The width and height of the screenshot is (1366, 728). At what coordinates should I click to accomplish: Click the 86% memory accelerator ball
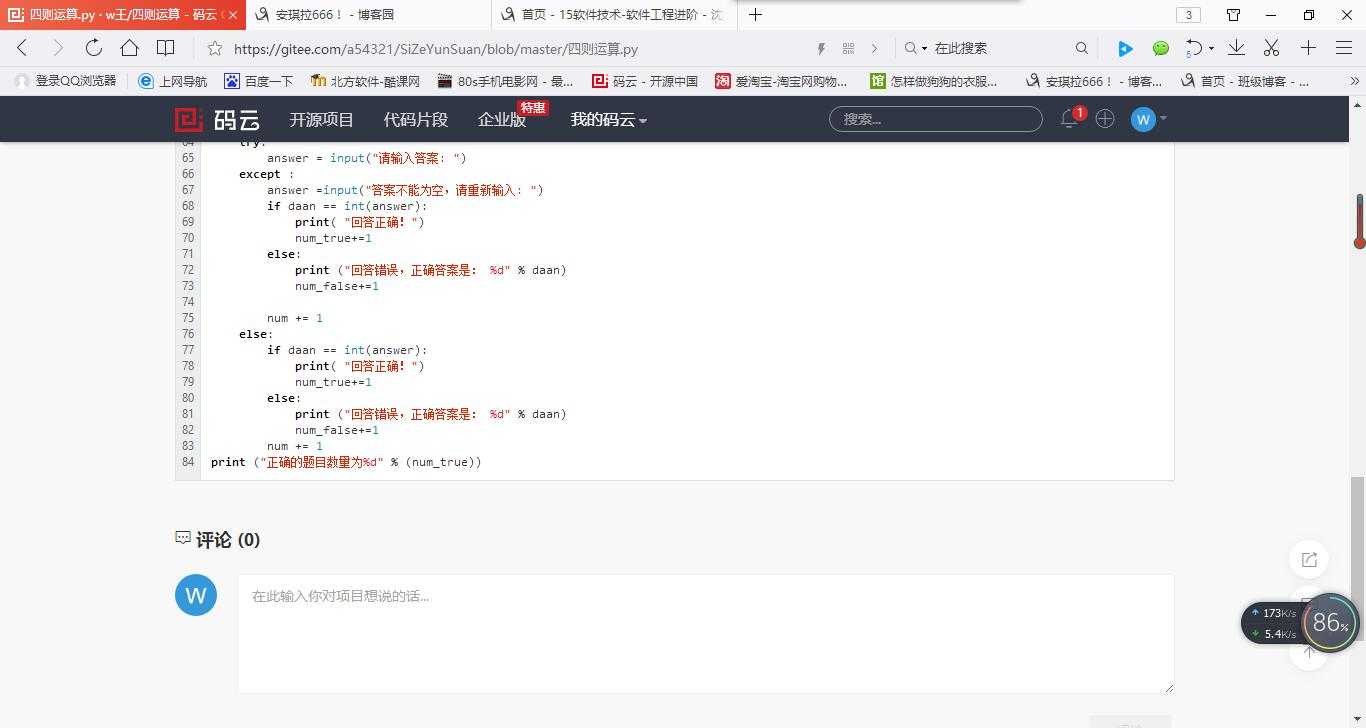pyautogui.click(x=1330, y=622)
